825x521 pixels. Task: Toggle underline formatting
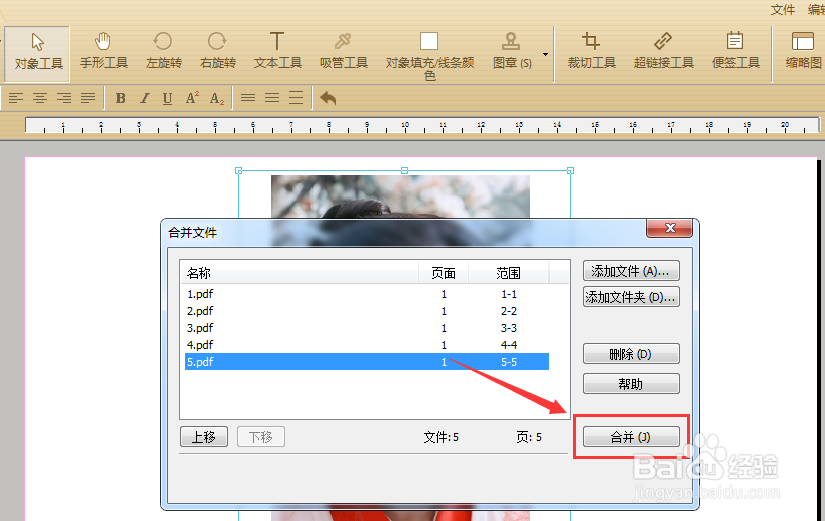167,98
